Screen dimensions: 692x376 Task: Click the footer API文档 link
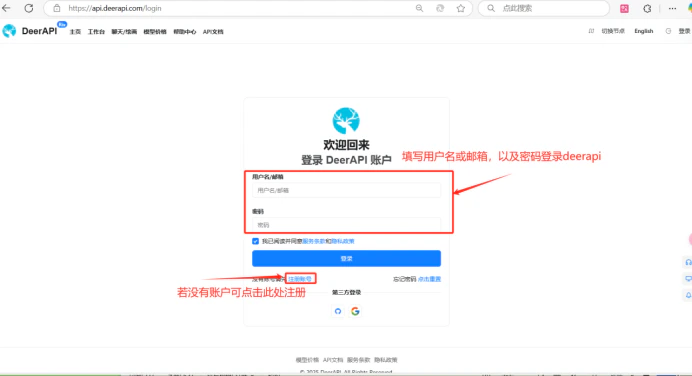pos(333,360)
